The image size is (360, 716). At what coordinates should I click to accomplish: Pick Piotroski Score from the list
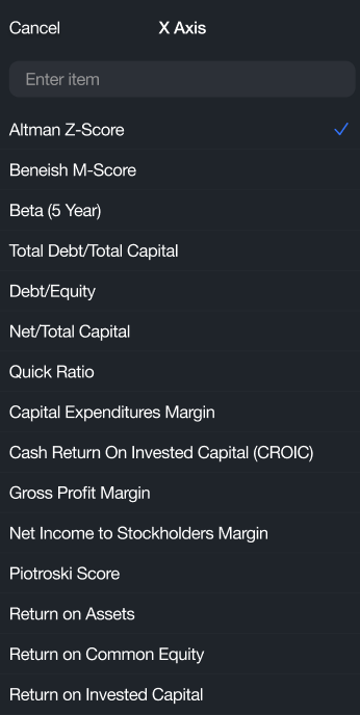pos(180,574)
